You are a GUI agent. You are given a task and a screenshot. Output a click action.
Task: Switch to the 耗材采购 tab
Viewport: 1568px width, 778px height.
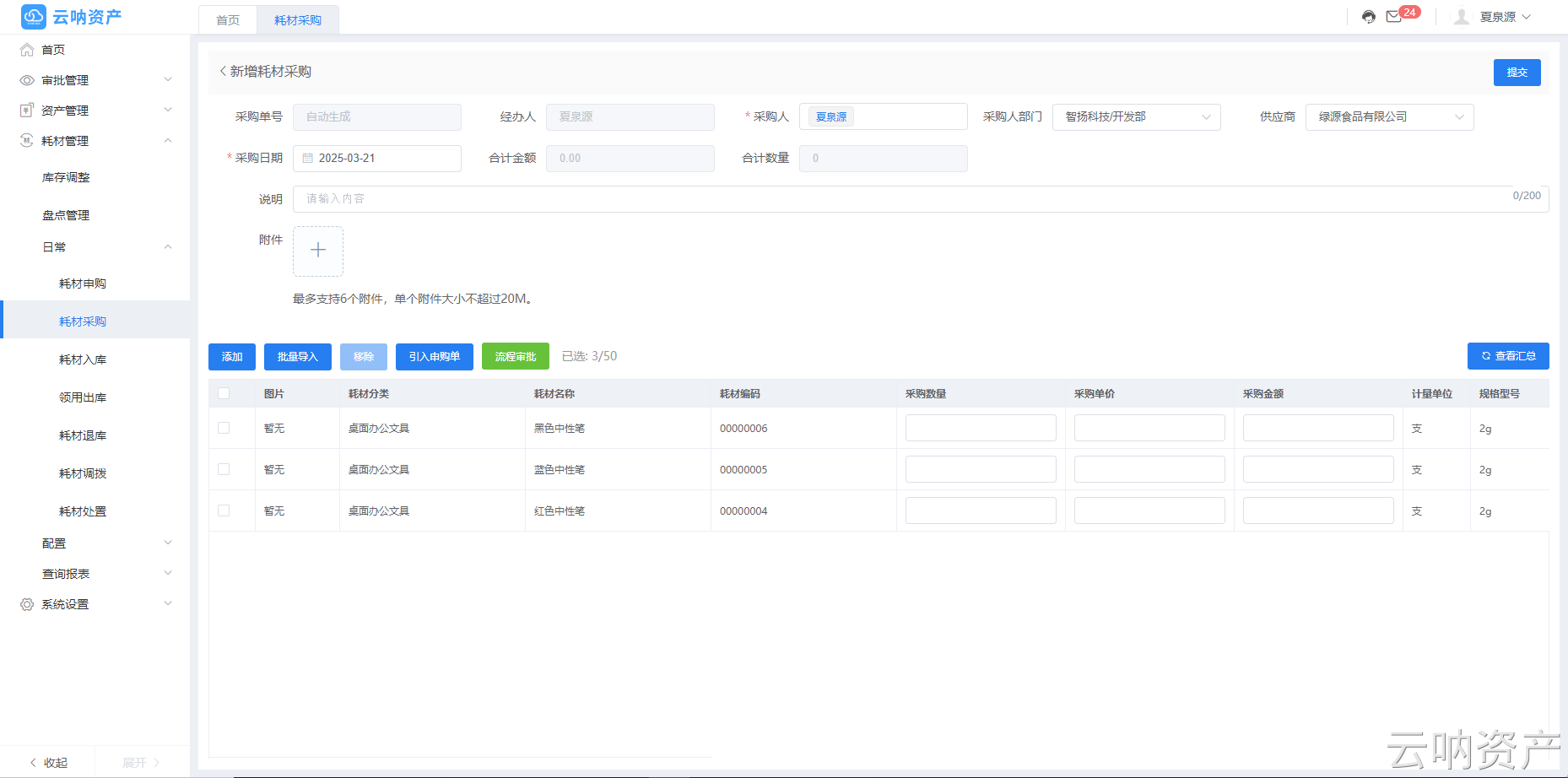298,20
